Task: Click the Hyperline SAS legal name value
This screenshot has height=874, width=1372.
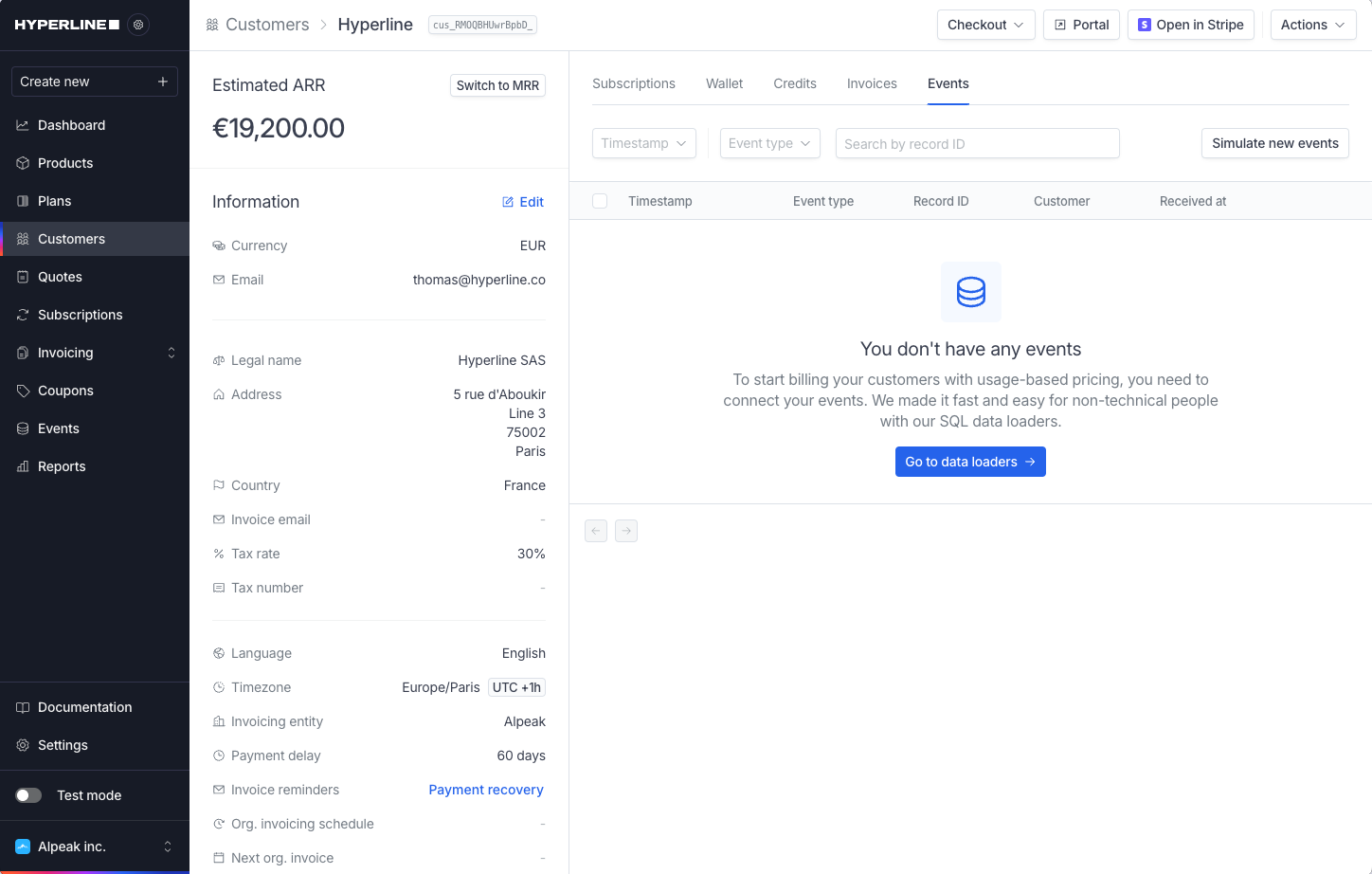Action: coord(502,360)
